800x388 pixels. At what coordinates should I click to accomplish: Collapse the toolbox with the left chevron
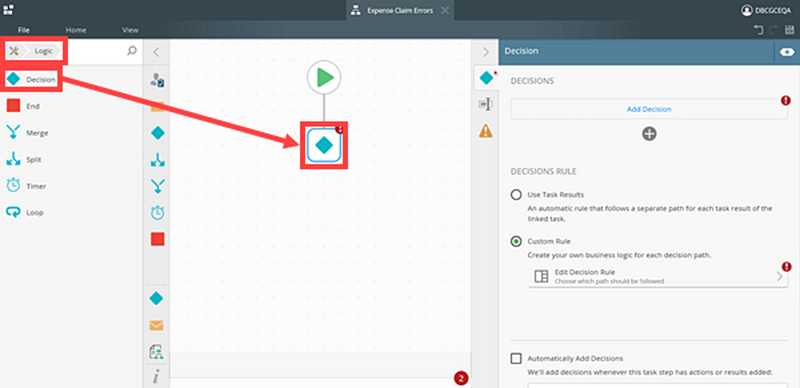[156, 52]
